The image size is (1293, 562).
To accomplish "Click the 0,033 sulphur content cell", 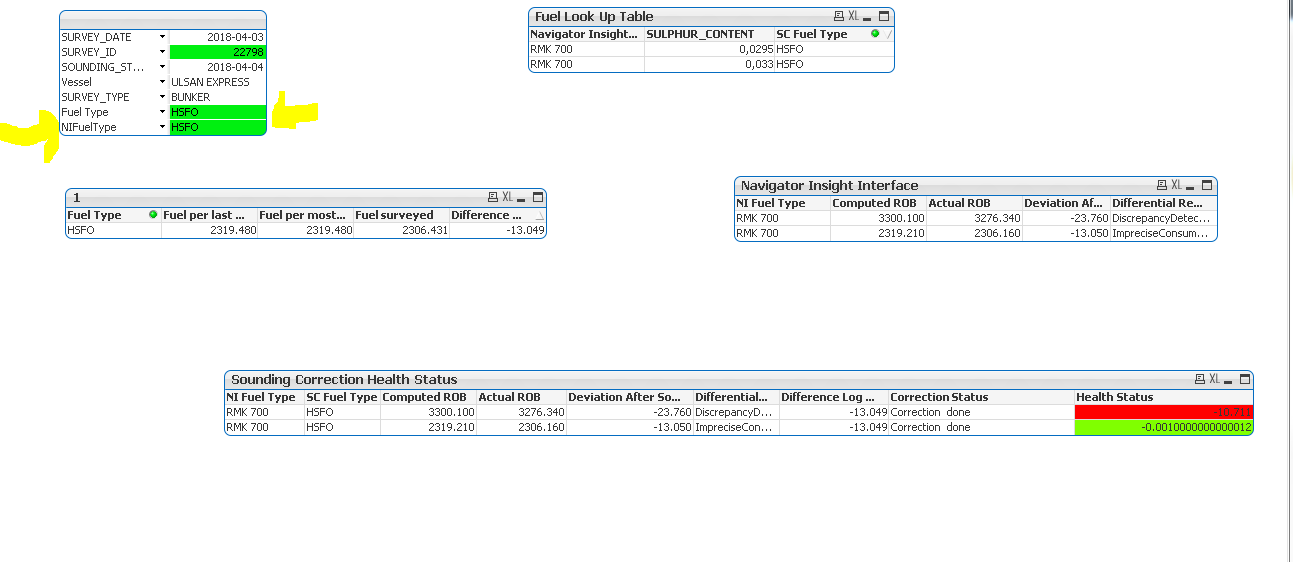I will click(x=709, y=64).
